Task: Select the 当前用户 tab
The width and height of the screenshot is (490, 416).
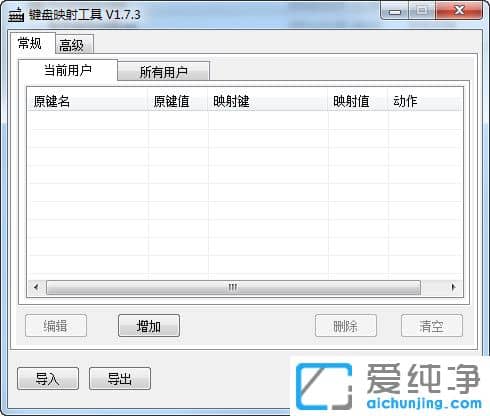Action: [68, 70]
